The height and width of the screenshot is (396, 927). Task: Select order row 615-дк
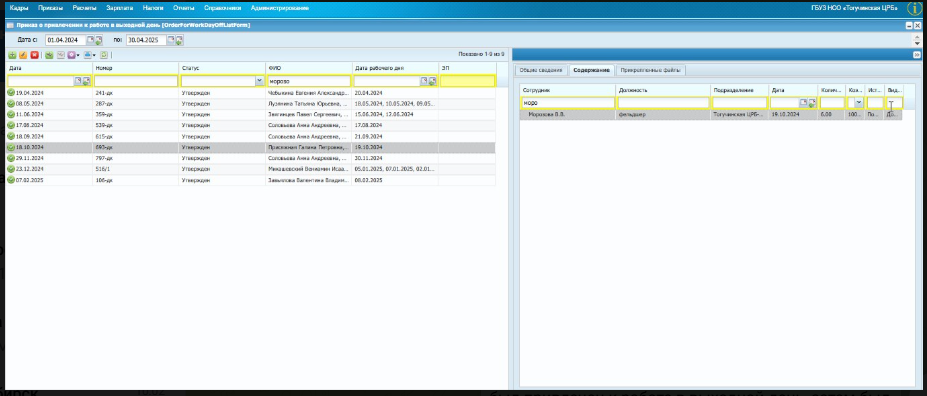tap(251, 137)
